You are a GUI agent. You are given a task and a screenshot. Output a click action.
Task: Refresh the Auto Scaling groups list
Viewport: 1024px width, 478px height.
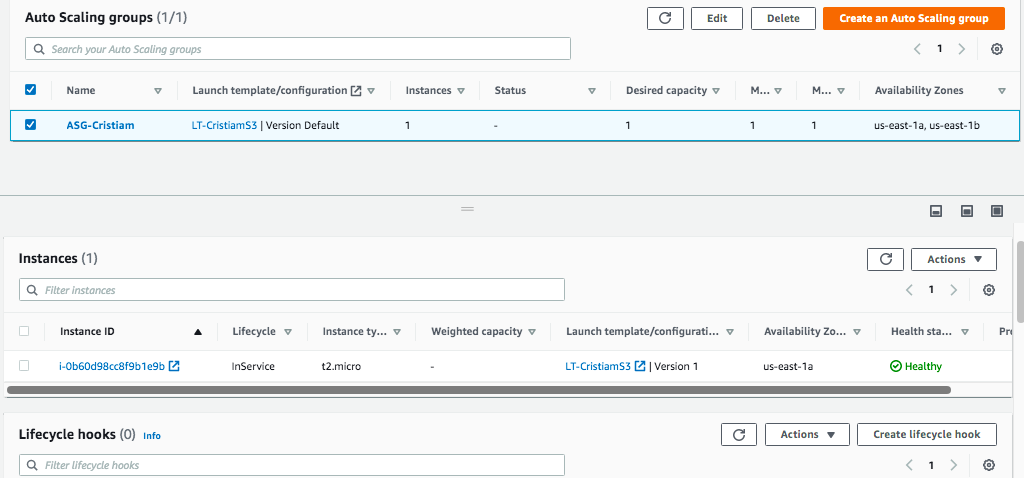coord(665,18)
